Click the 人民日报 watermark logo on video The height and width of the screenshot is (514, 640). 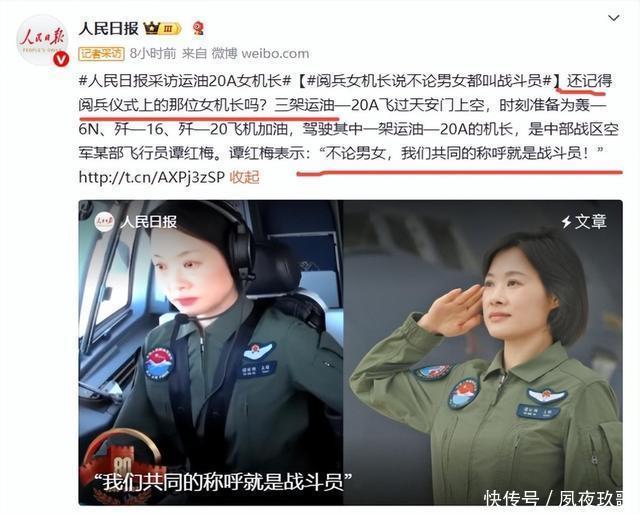tap(136, 222)
